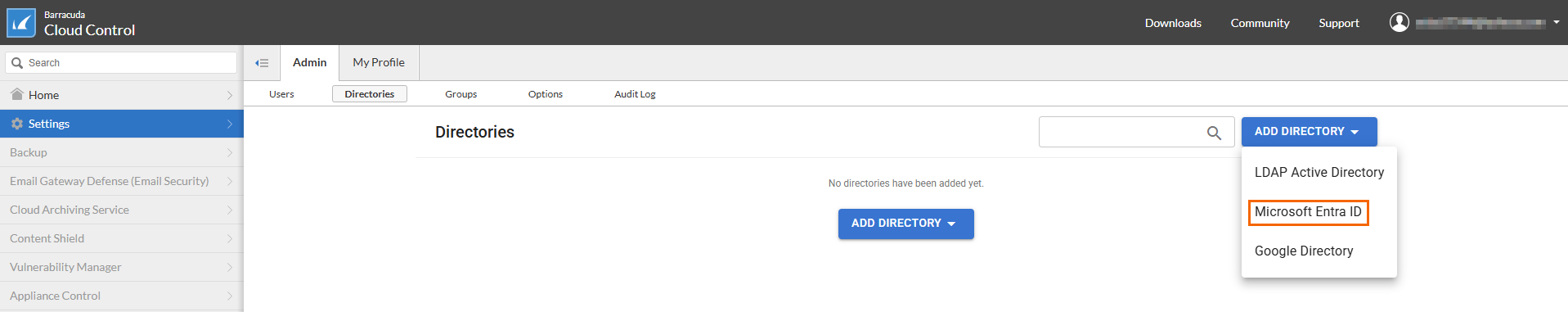Expand the Backup sidebar item chevron

[x=230, y=153]
